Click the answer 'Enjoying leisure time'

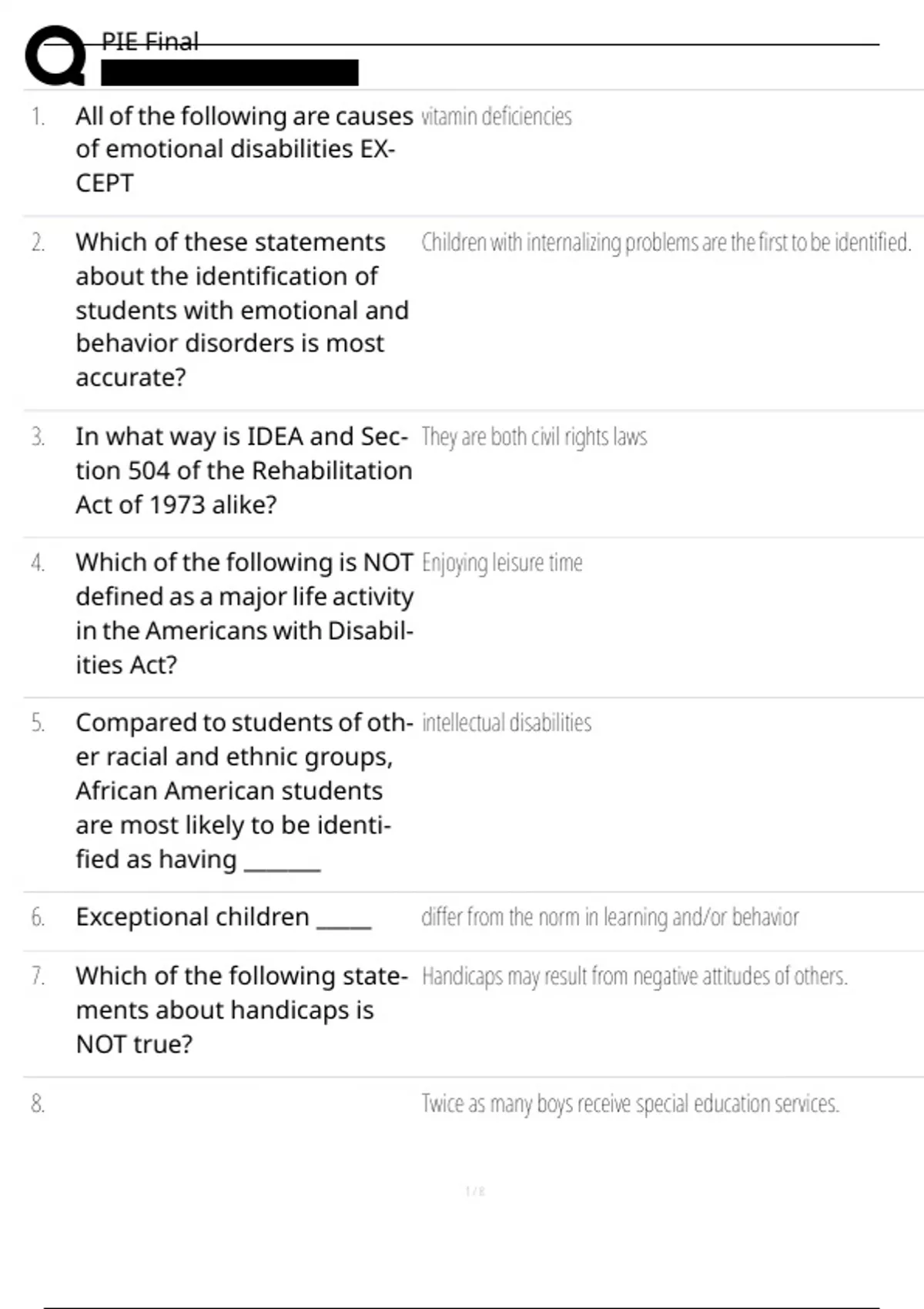(502, 563)
